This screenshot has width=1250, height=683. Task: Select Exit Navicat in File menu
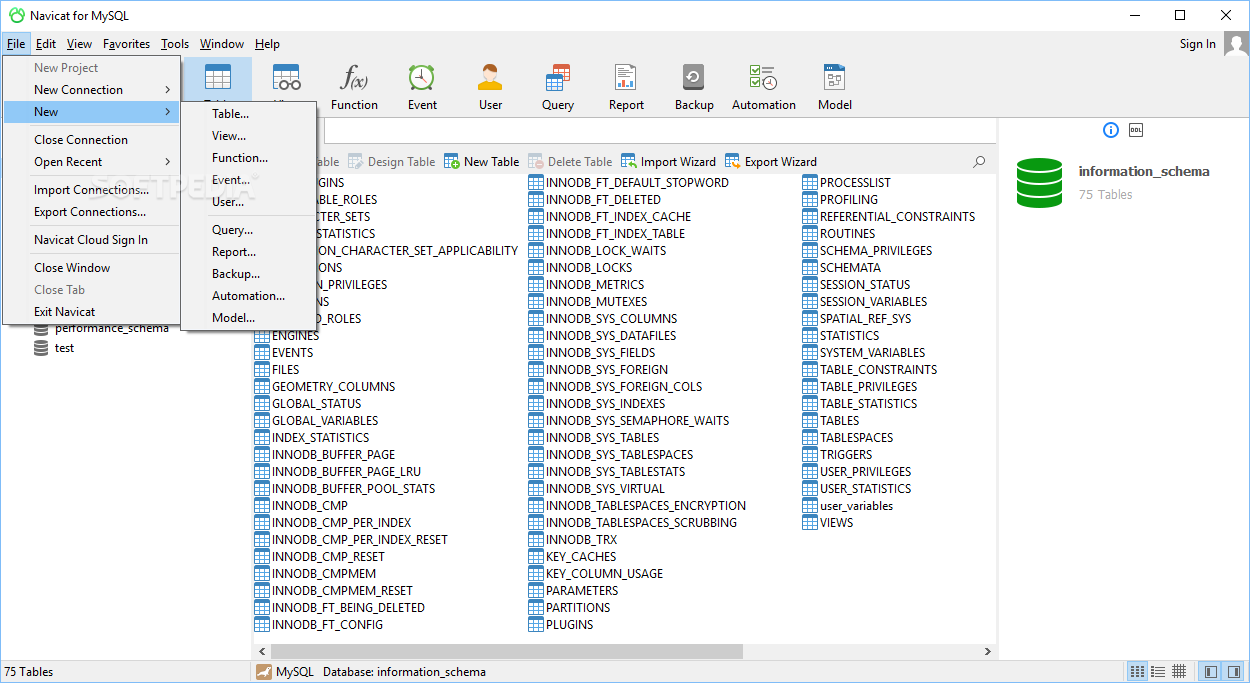pyautogui.click(x=91, y=312)
